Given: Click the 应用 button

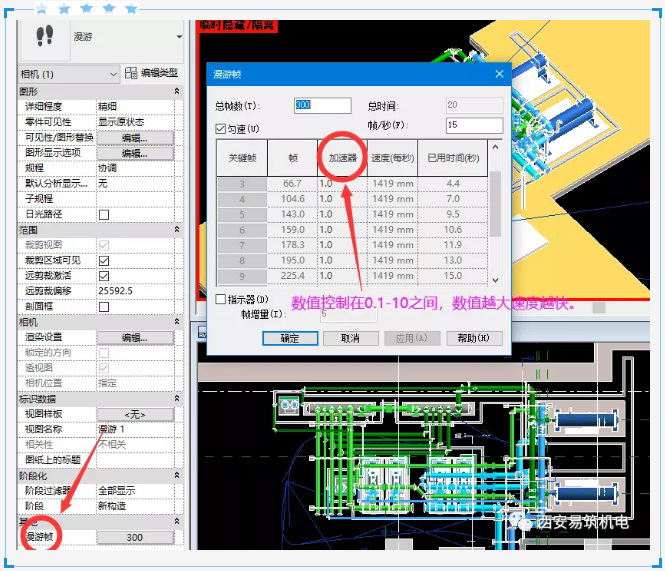Looking at the screenshot, I should click(x=412, y=339).
